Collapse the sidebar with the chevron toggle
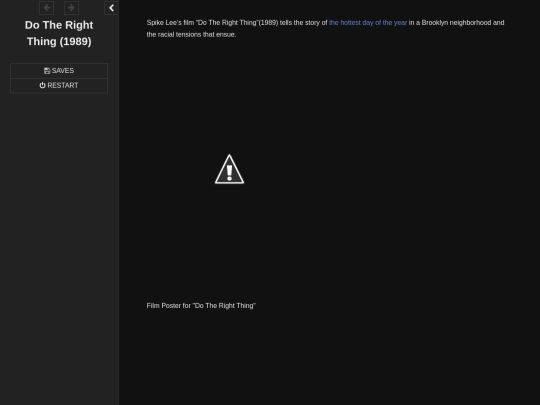The height and width of the screenshot is (405, 540). tap(111, 8)
